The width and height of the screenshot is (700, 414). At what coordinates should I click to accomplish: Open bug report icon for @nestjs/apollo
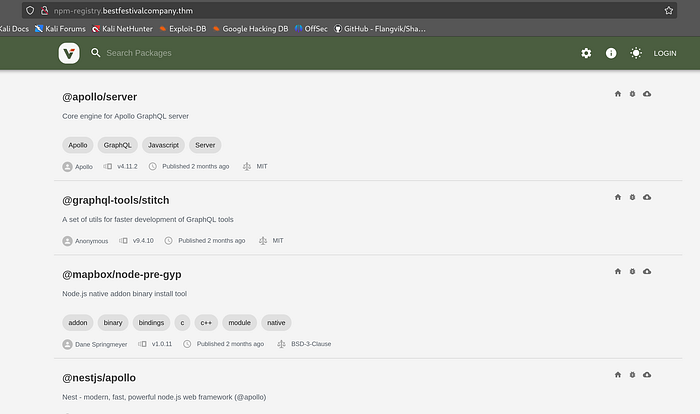pos(632,375)
